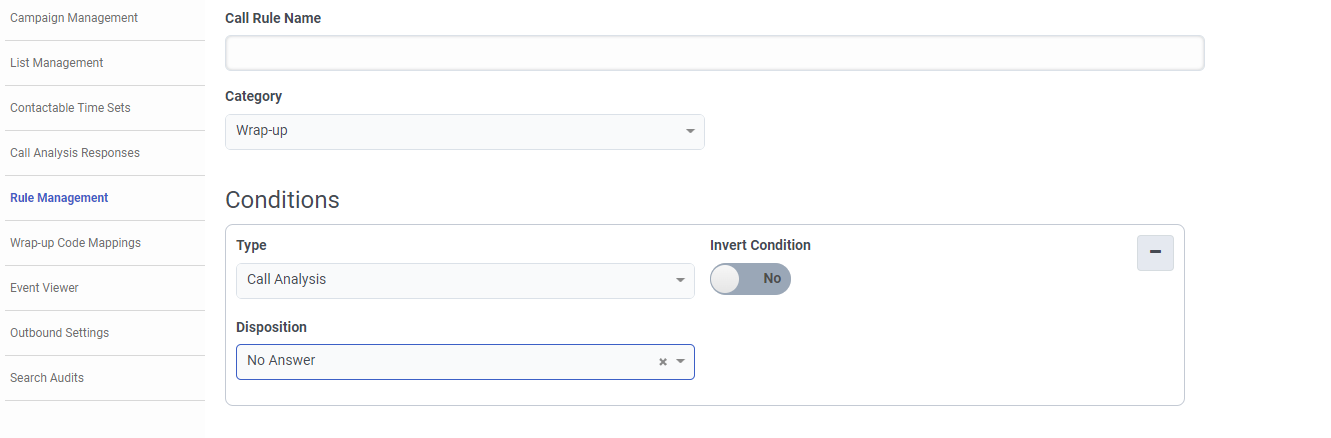Go to Search Audits
This screenshot has width=1331, height=438.
(47, 378)
